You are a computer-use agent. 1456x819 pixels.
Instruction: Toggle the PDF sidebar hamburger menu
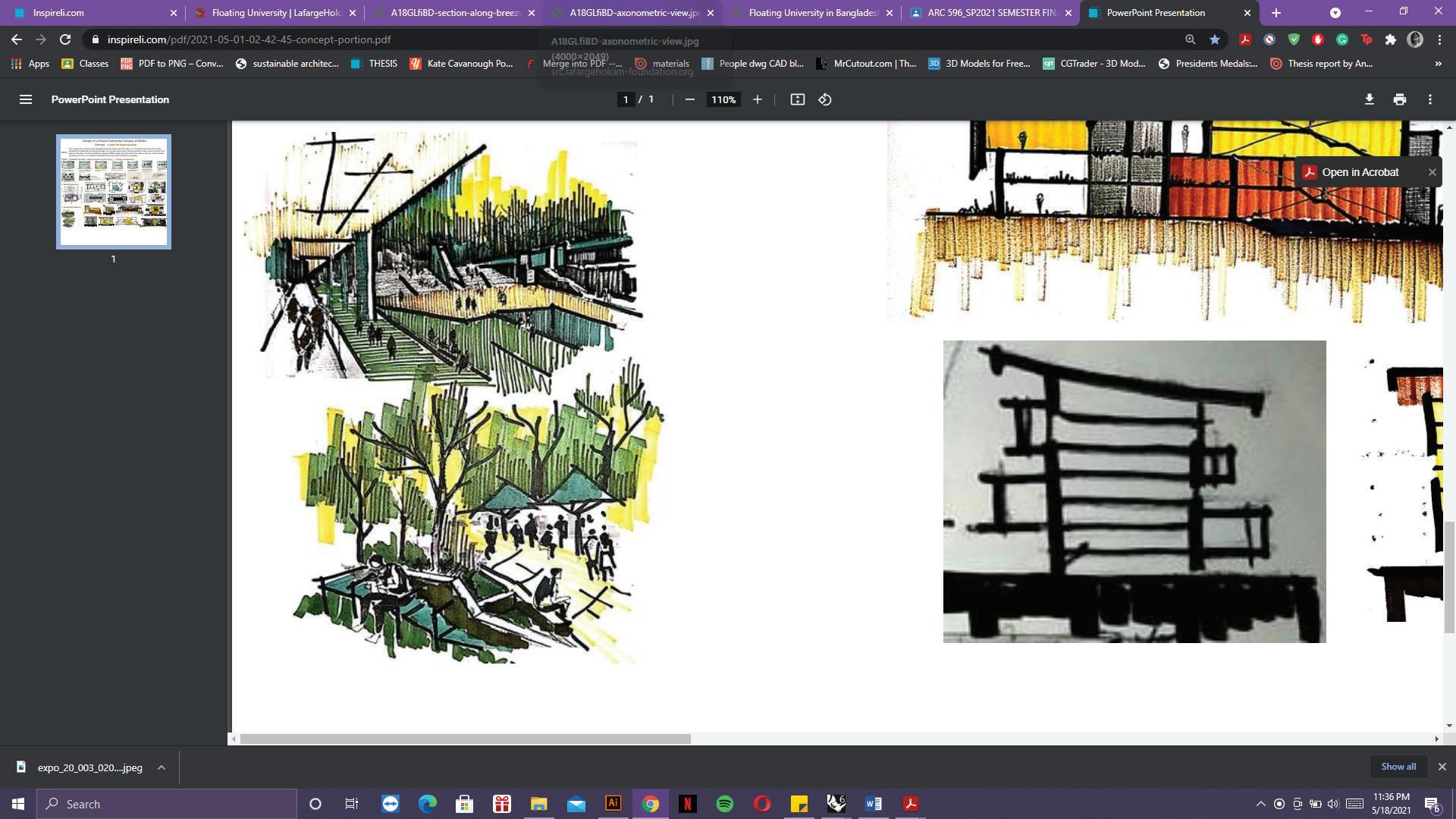point(25,99)
